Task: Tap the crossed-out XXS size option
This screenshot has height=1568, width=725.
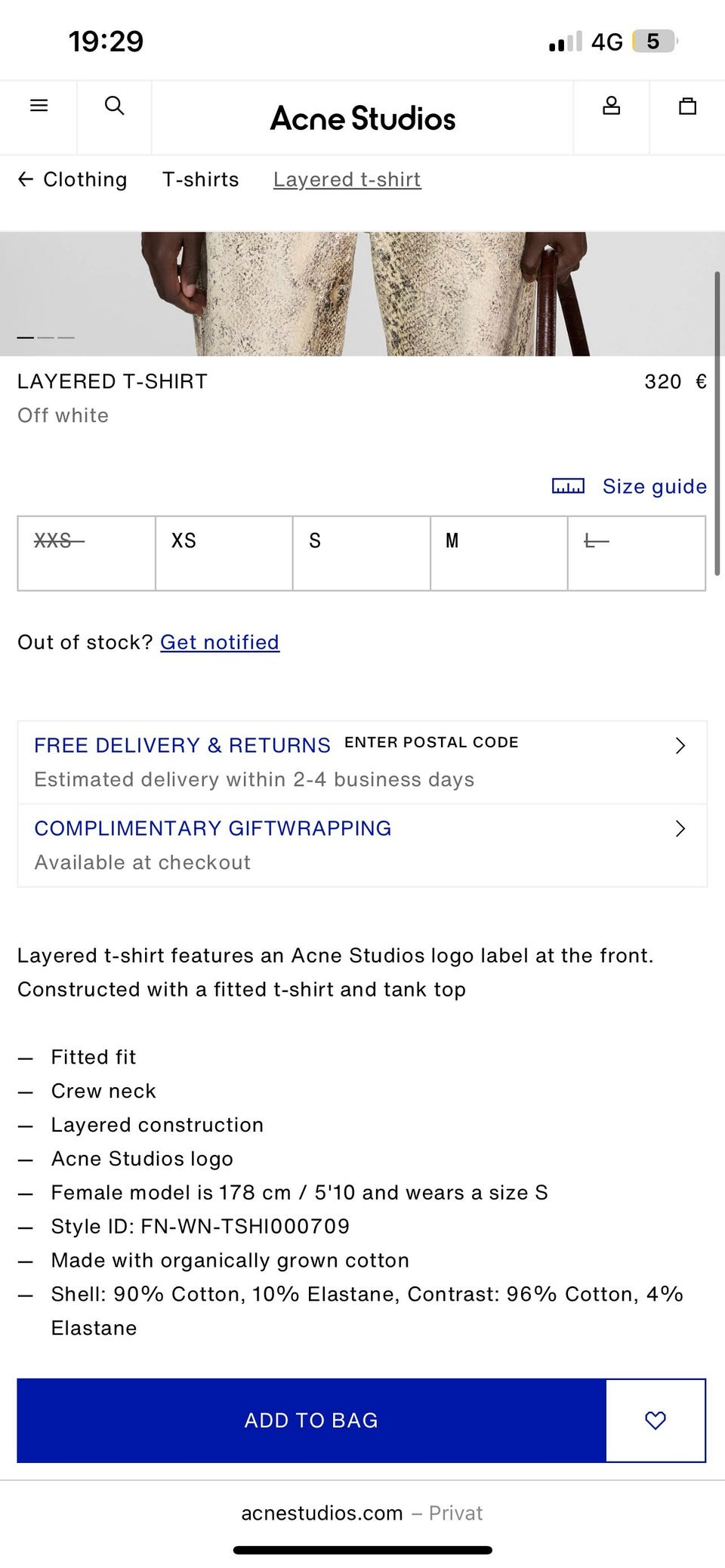Action: (86, 553)
